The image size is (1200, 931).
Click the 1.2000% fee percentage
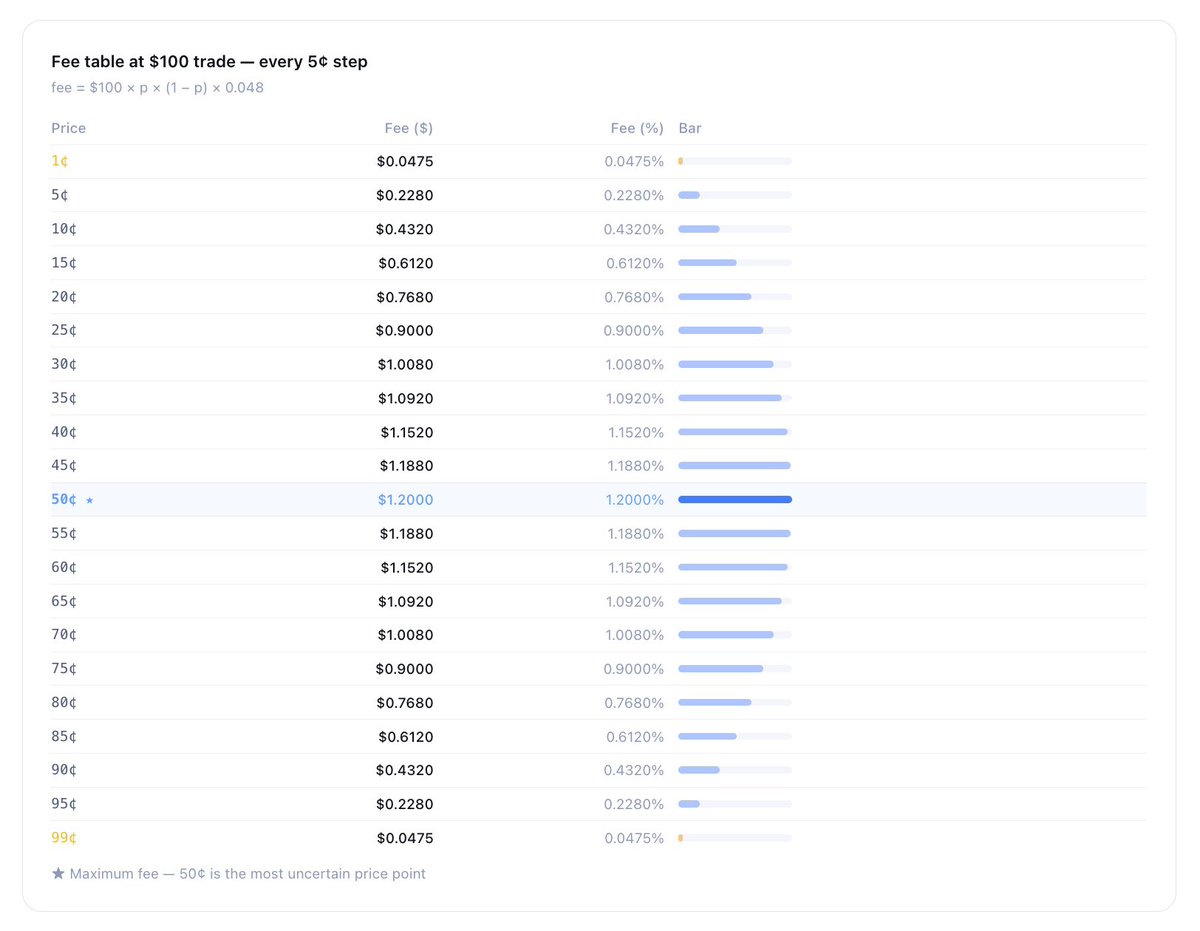(635, 500)
